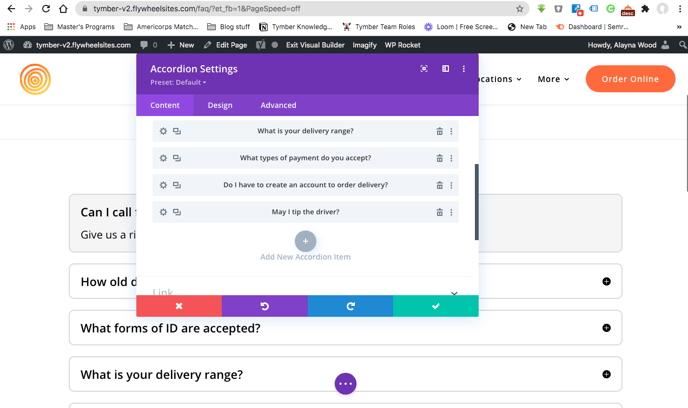Click the browser address bar
This screenshot has height=408, width=688.
[302, 9]
